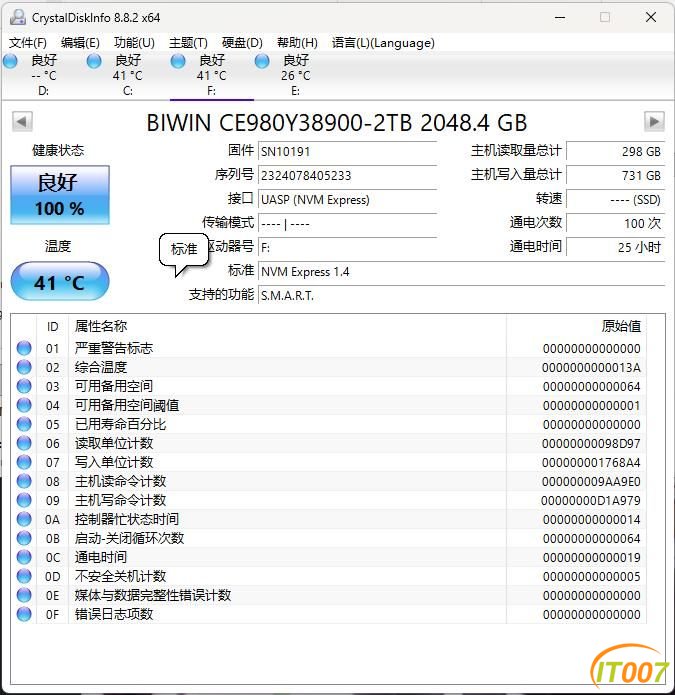Select the 已用寿命百分比 attribute name

(120, 424)
